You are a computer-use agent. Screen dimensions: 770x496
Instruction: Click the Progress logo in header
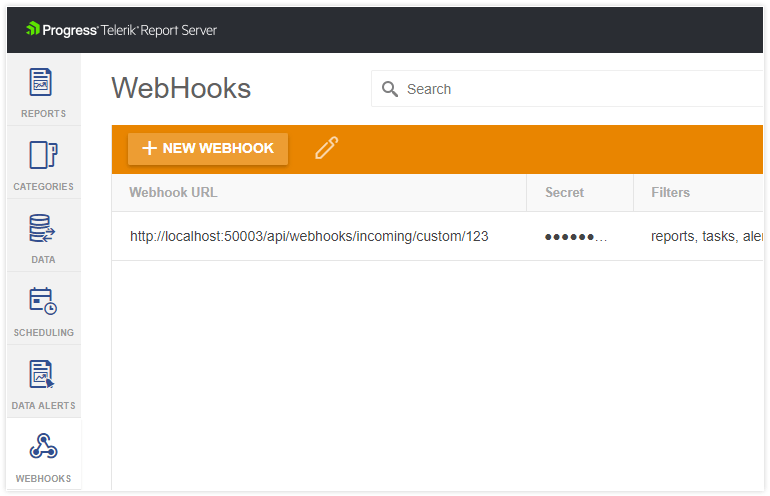tap(61, 30)
